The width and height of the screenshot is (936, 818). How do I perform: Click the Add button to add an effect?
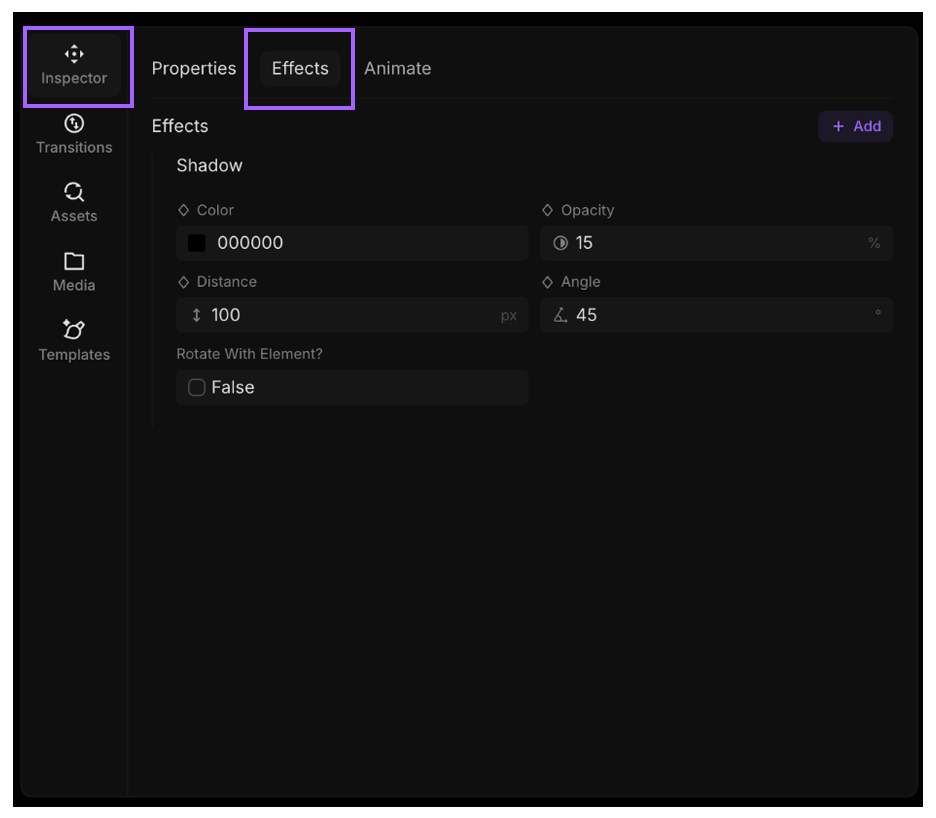(x=856, y=126)
